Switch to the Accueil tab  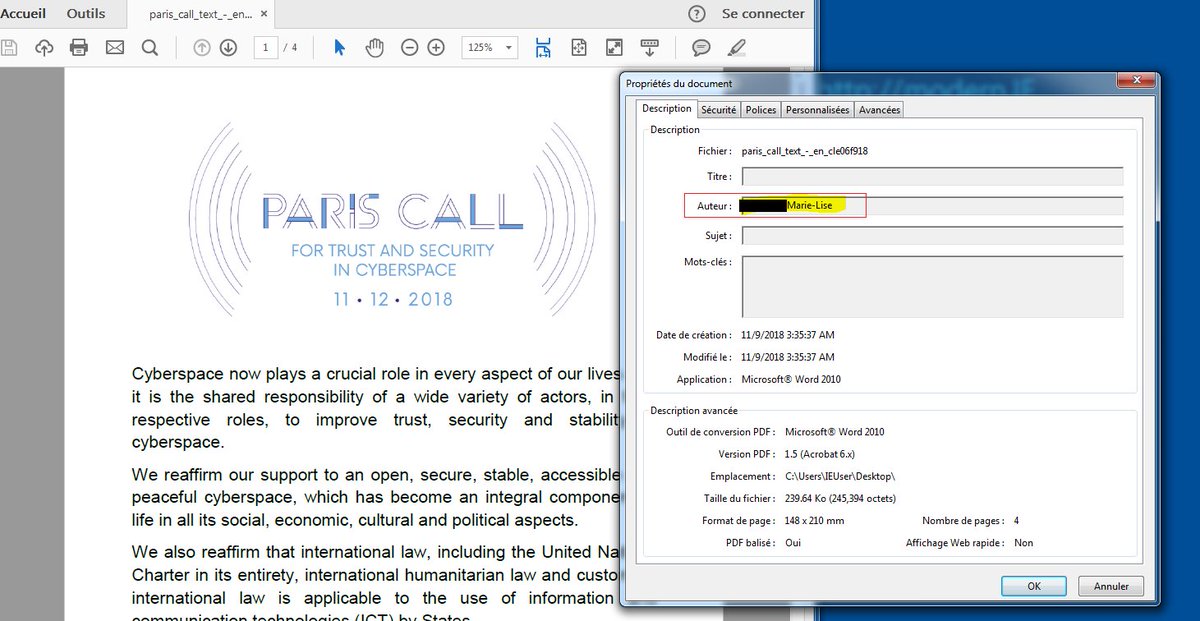point(22,14)
